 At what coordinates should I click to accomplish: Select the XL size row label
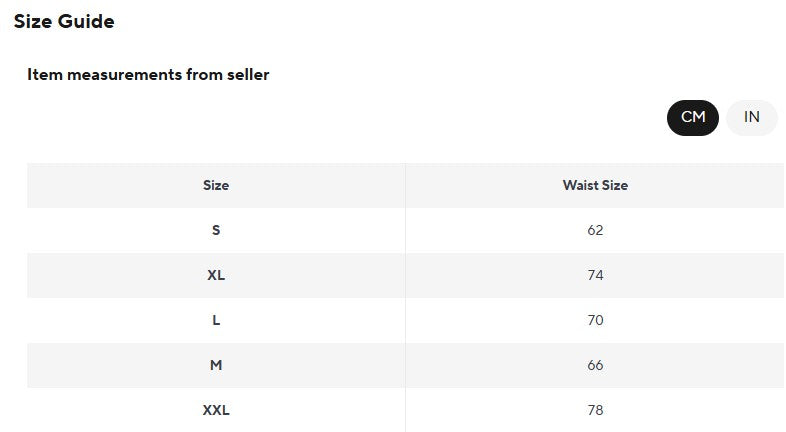tap(216, 275)
